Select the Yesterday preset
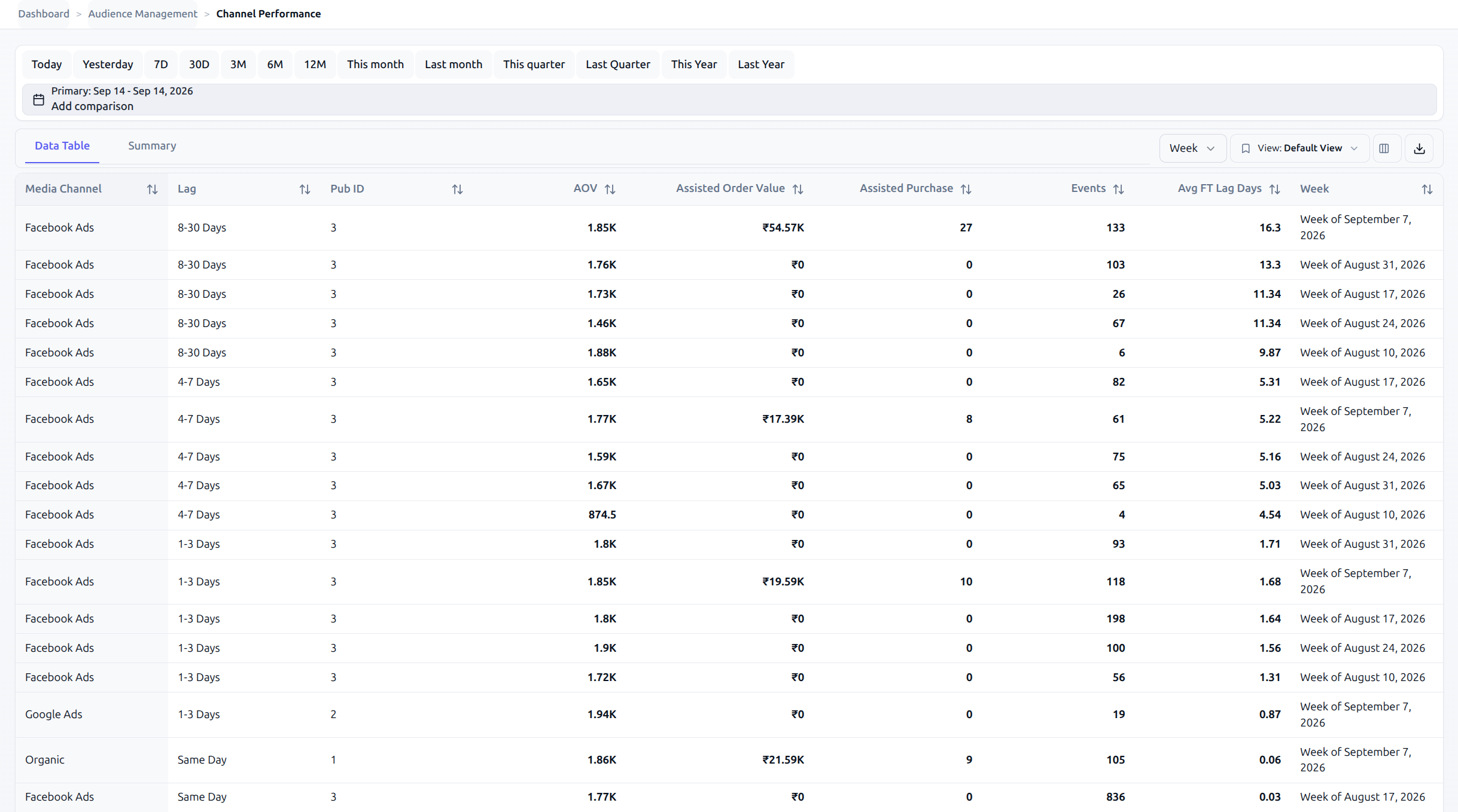Screen dimensions: 1458x812 pyautogui.click(x=108, y=65)
